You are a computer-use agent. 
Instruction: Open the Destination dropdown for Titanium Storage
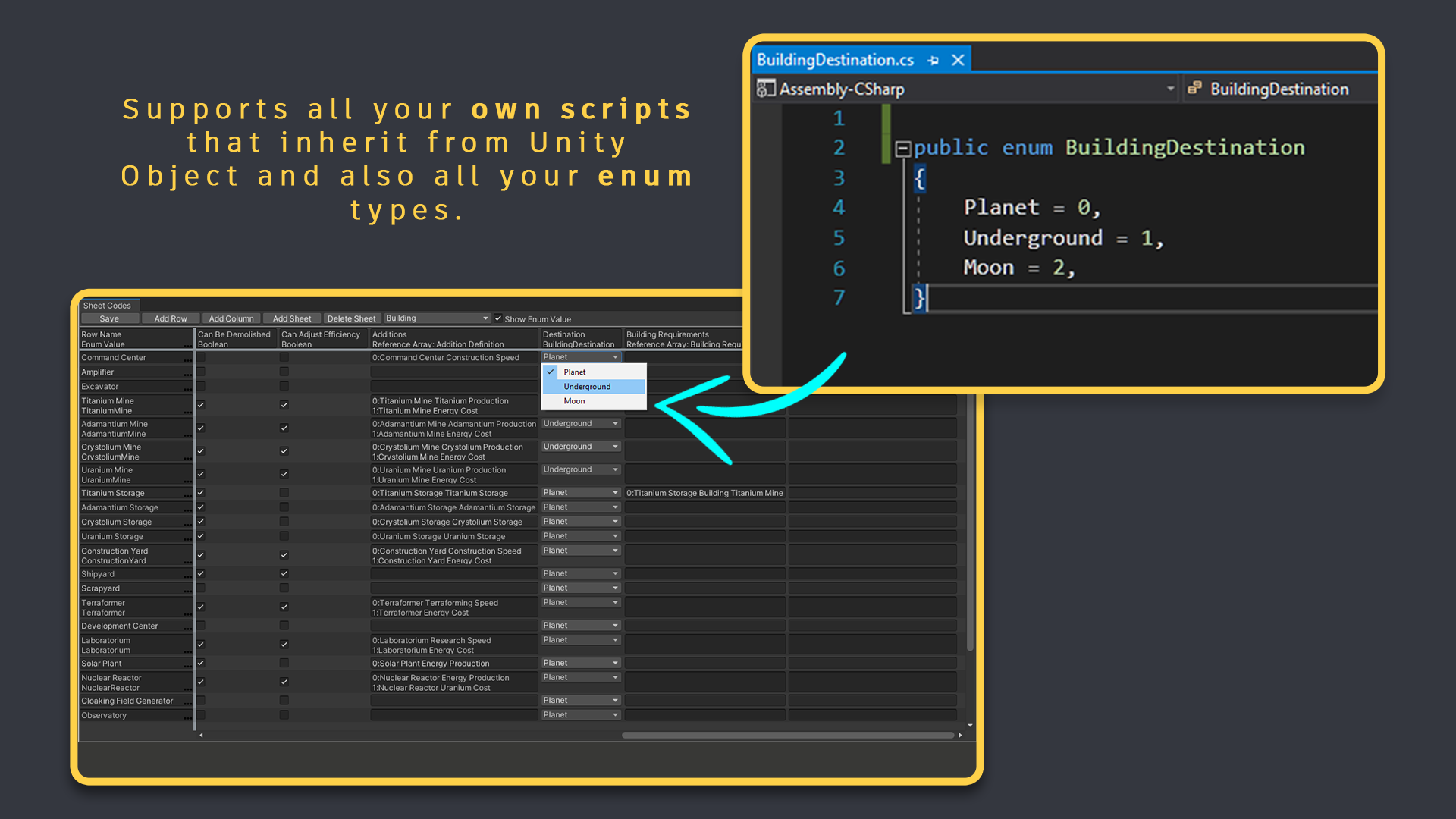coord(582,493)
